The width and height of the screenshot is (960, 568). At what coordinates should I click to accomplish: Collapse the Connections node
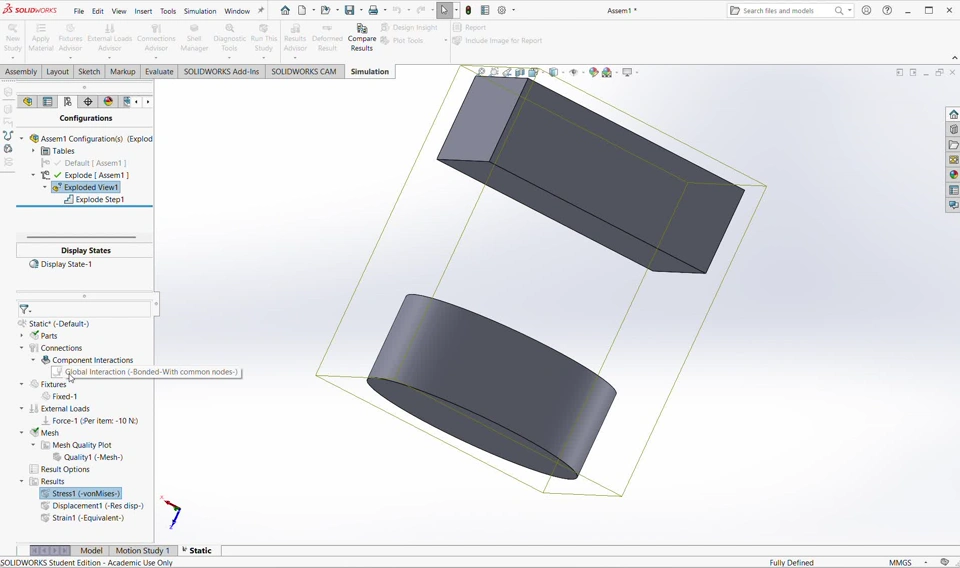point(21,348)
